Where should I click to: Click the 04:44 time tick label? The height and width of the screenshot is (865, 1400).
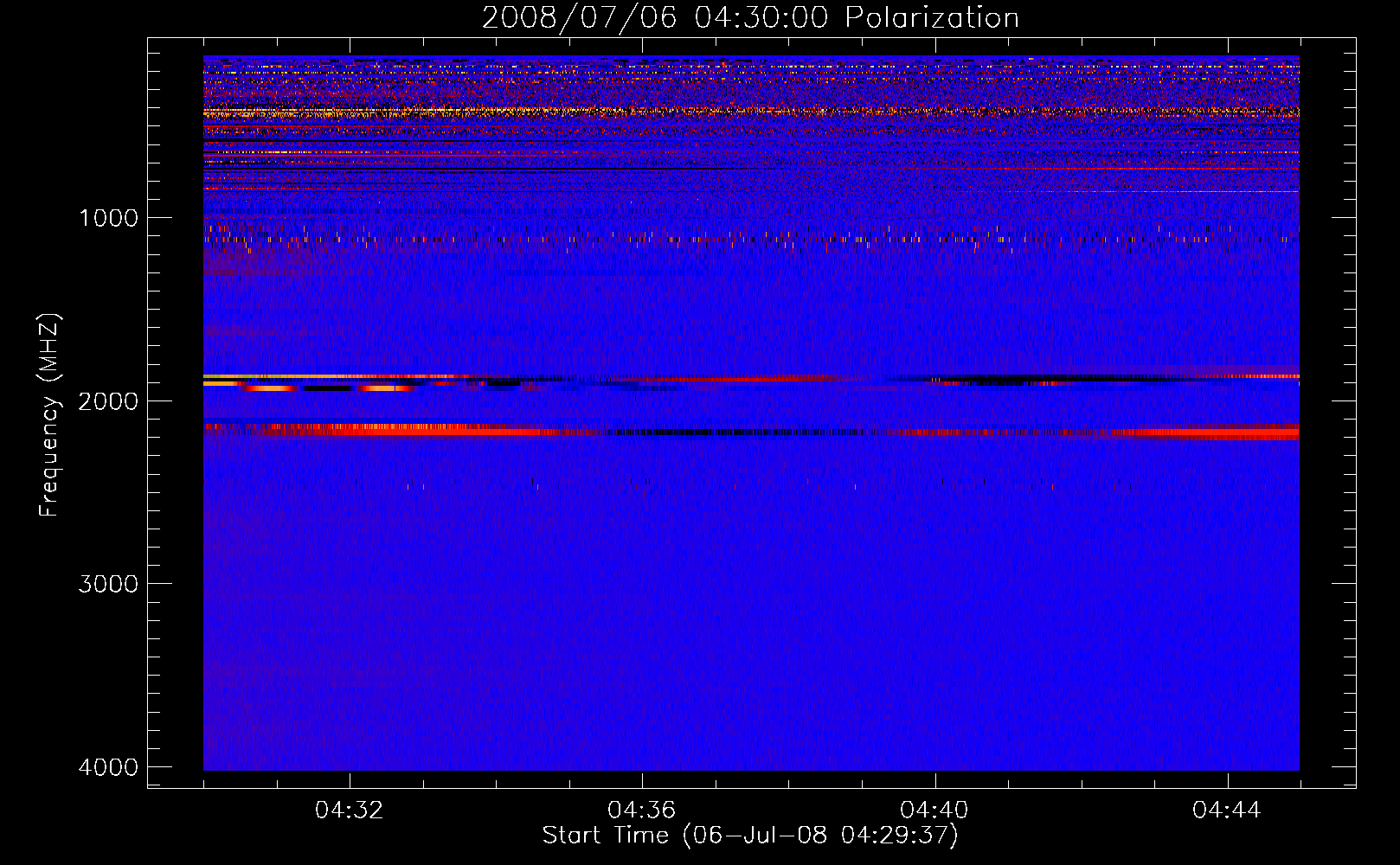[x=1227, y=811]
